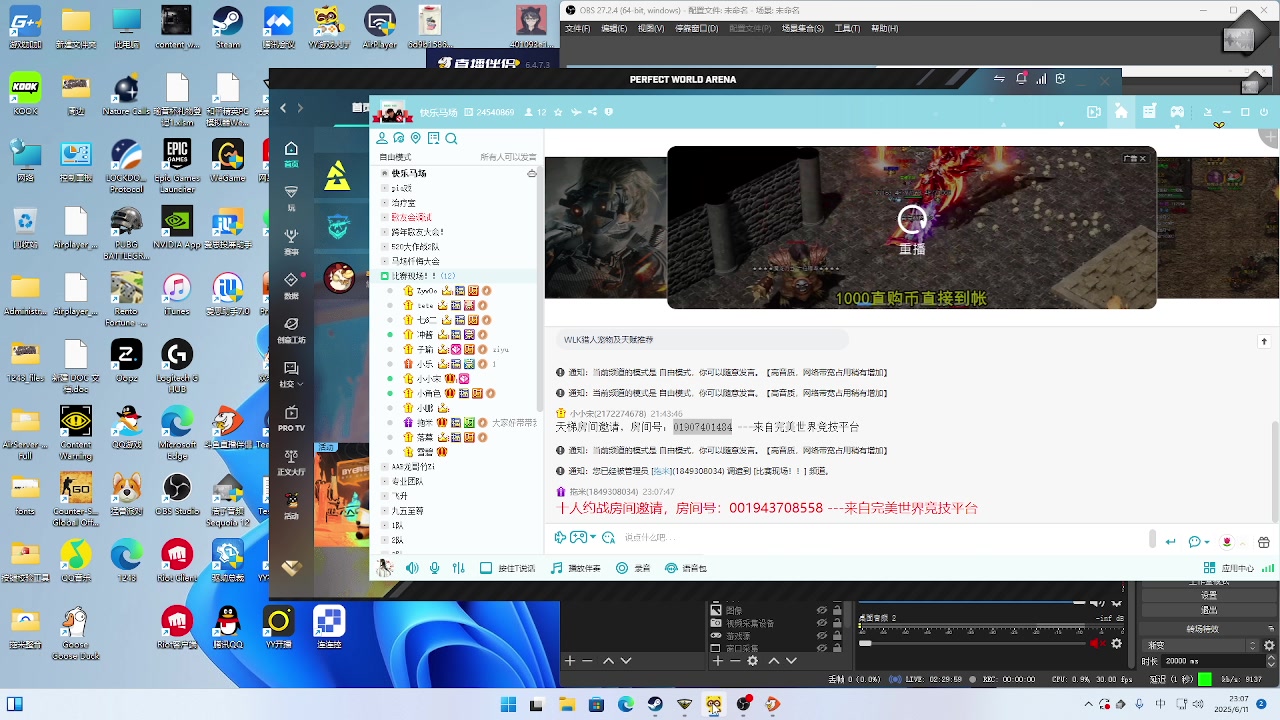Click the YY share channel icon
The image size is (1280, 720).
[592, 112]
